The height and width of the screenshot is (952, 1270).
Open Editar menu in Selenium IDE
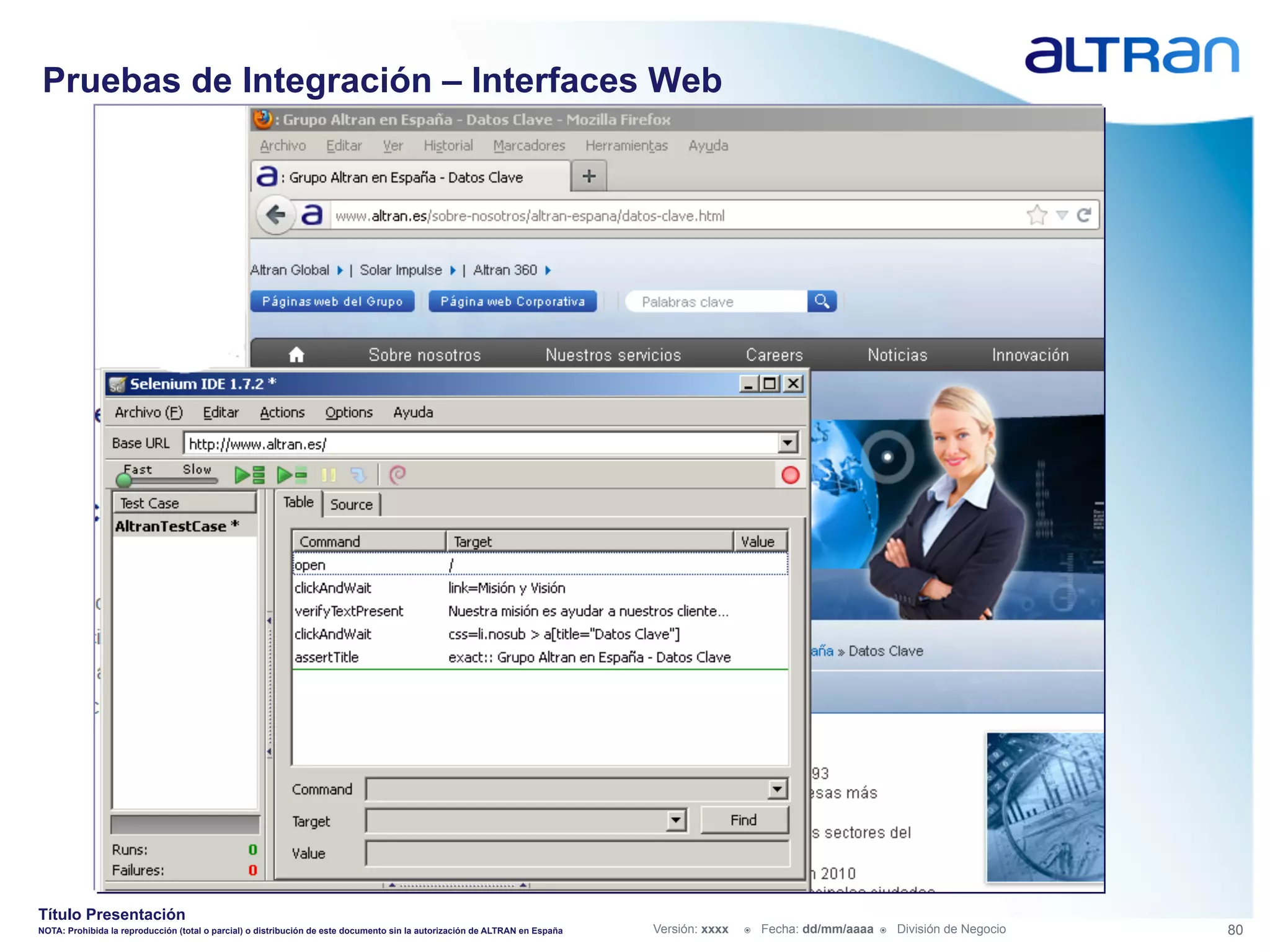coord(221,412)
